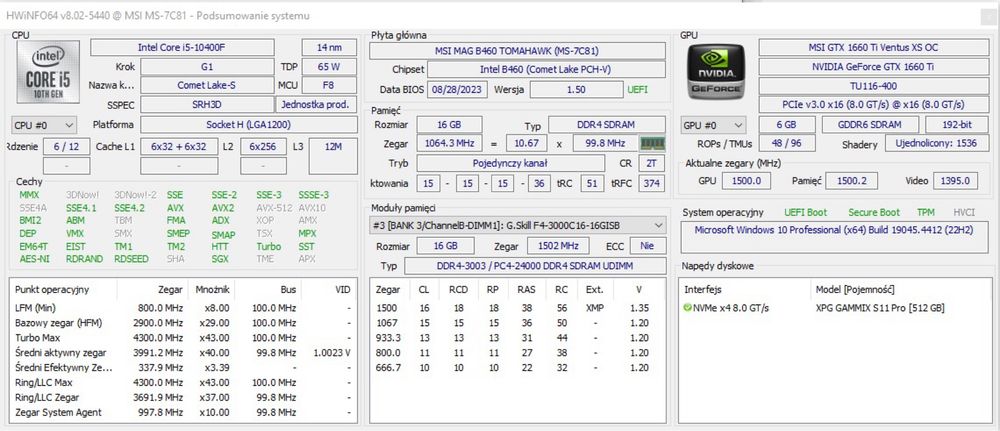Click the green check icon next to NVMe x4
Viewport: 1000px width, 431px height.
pyautogui.click(x=687, y=308)
